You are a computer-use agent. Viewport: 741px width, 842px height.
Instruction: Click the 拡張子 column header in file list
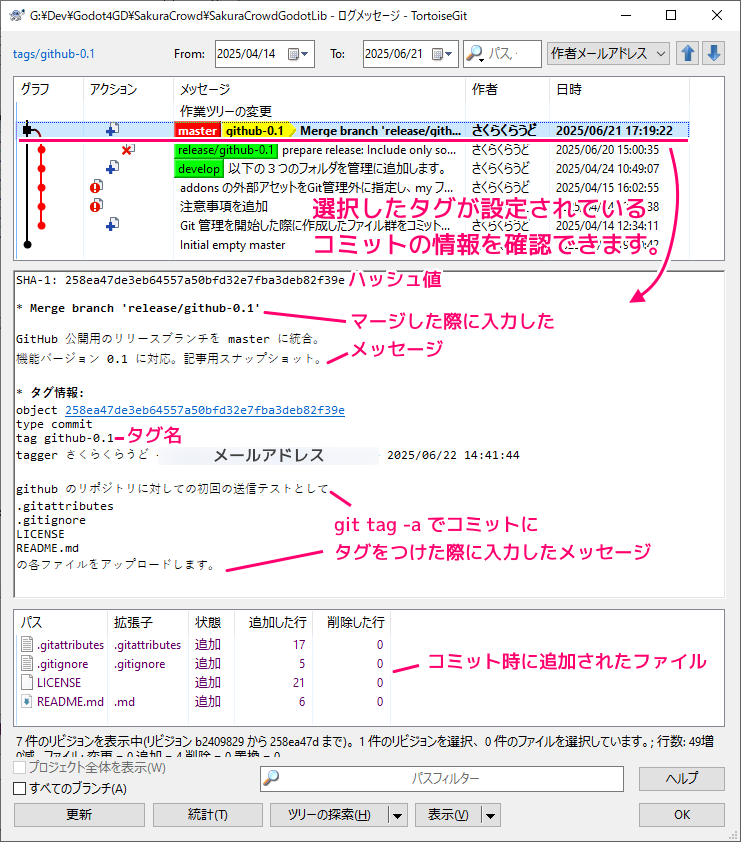coord(132,623)
